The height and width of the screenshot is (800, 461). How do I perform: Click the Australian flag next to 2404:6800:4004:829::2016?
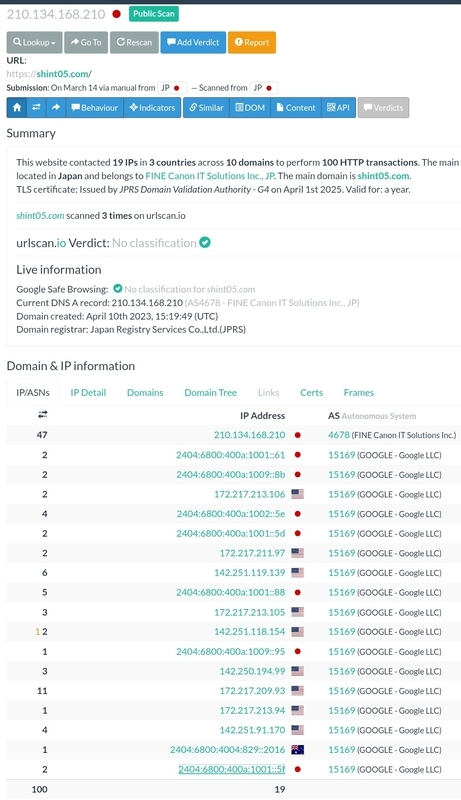click(297, 750)
